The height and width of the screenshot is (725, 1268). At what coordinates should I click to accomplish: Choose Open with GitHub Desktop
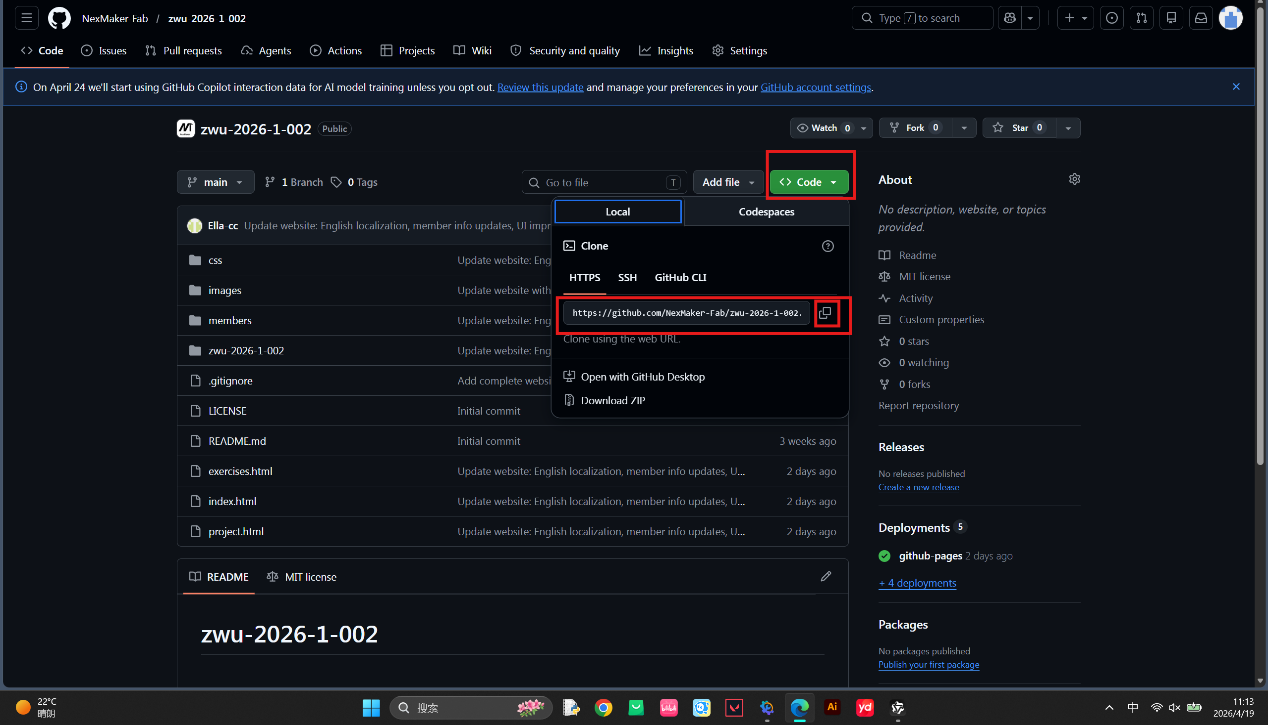[x=634, y=377]
